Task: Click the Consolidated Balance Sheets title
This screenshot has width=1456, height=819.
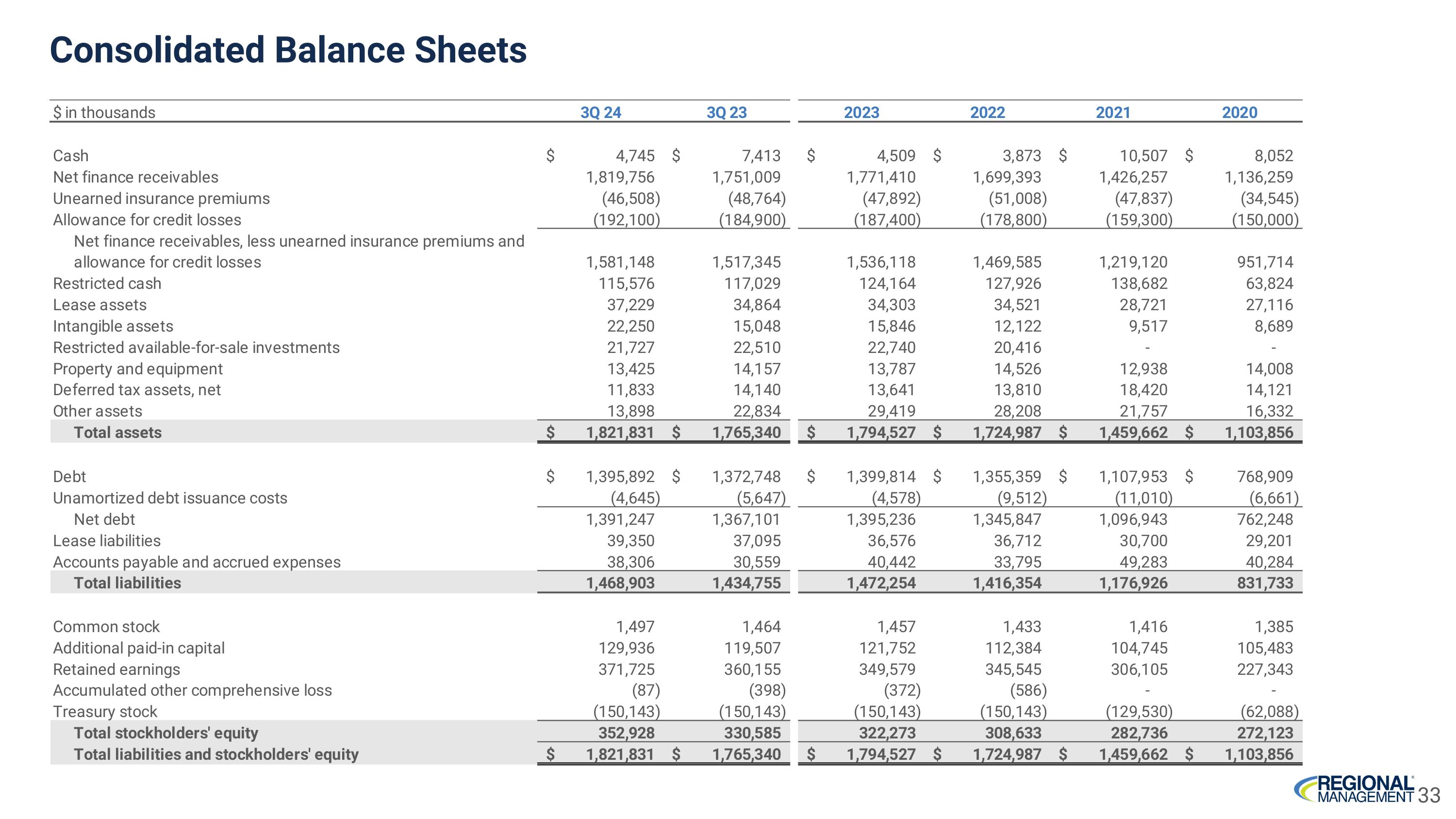Action: 288,50
